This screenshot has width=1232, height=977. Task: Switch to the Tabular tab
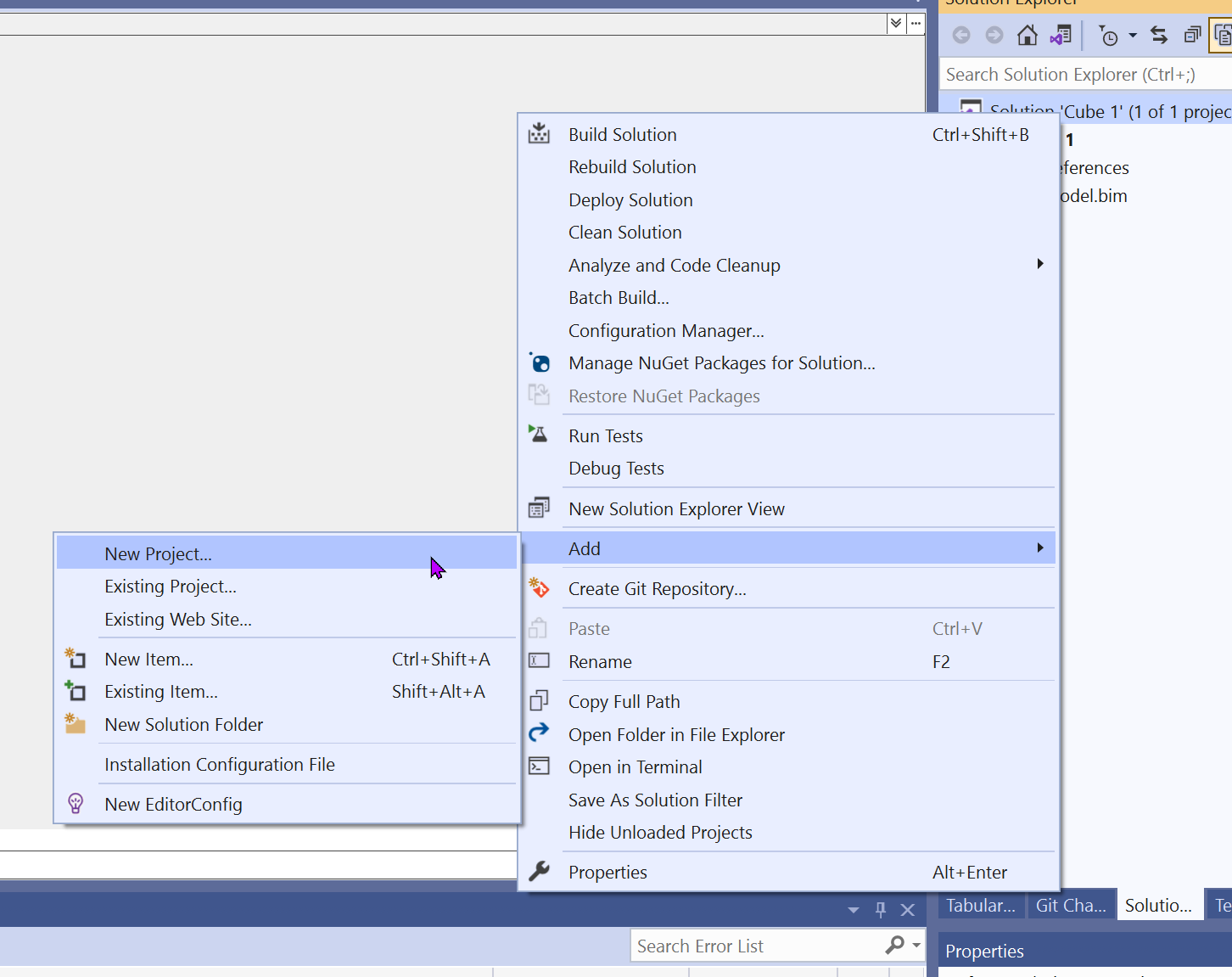(981, 906)
